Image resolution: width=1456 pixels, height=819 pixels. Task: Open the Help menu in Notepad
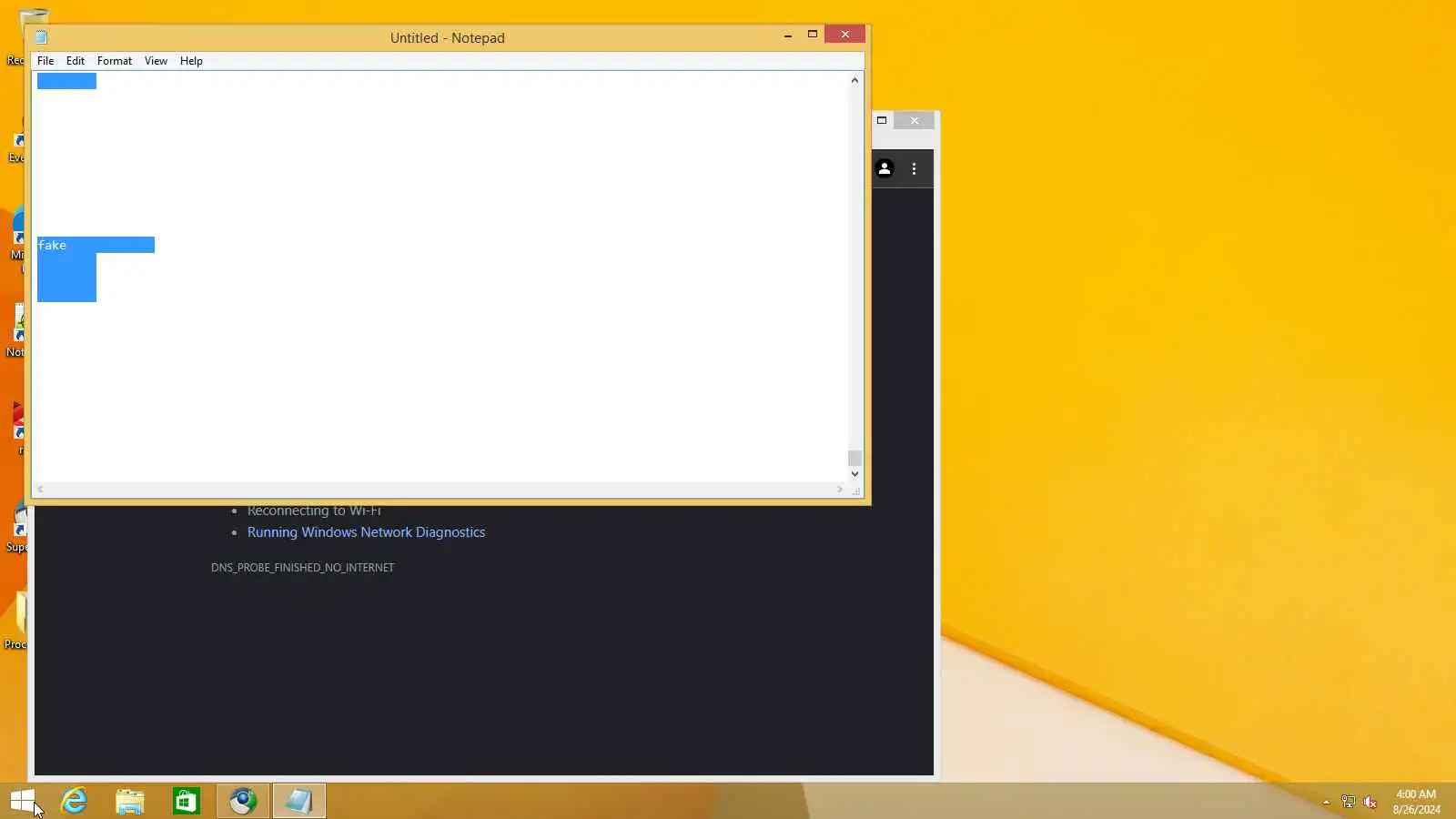click(x=191, y=61)
